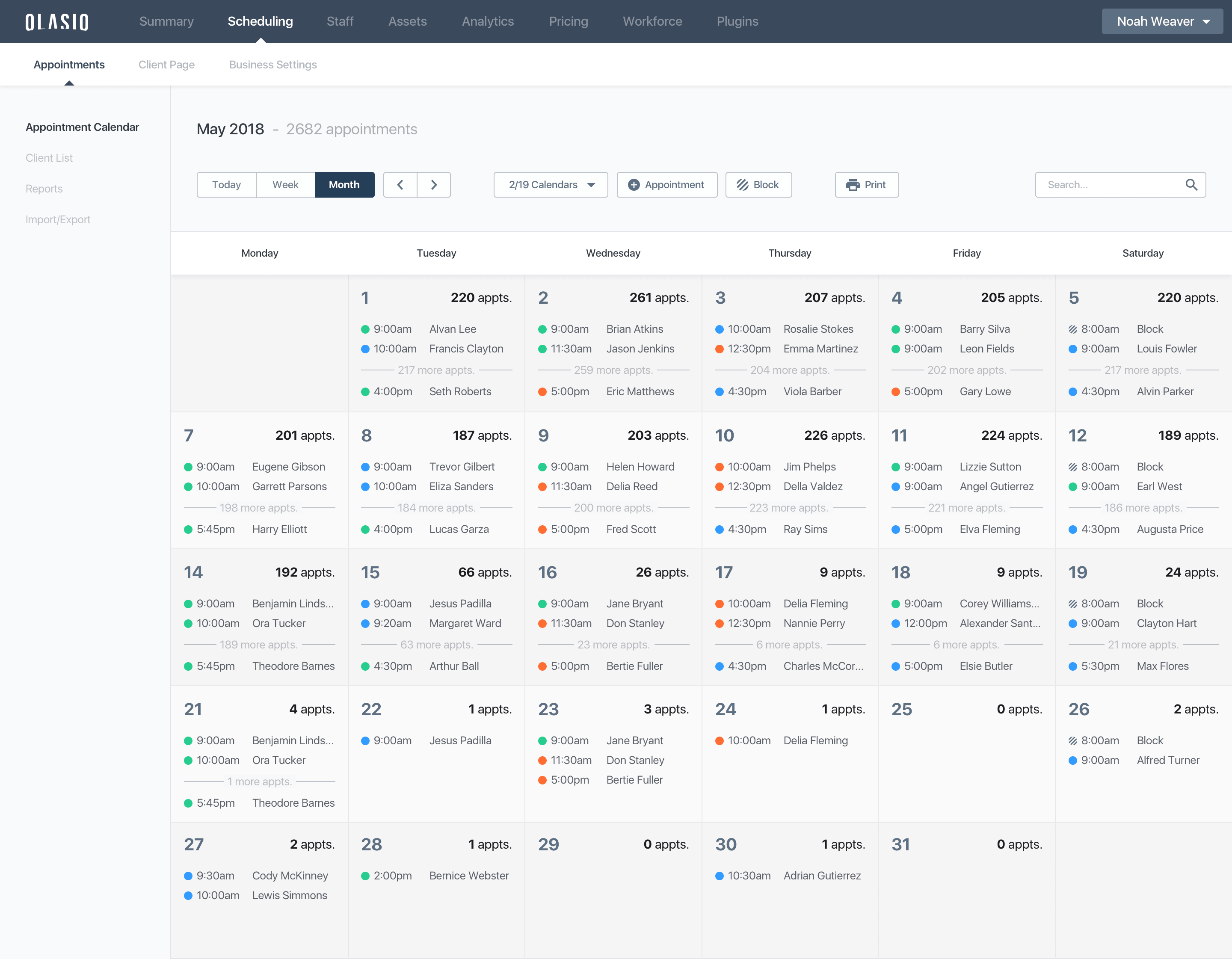
Task: Click the block icon on Saturday 5
Action: pos(1072,329)
